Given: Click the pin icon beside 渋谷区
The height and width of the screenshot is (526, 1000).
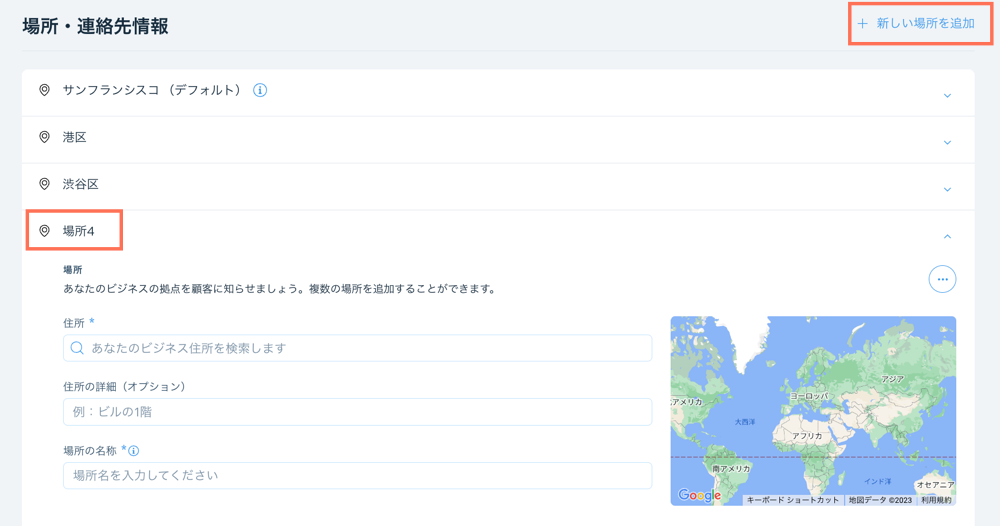Looking at the screenshot, I should pyautogui.click(x=44, y=184).
